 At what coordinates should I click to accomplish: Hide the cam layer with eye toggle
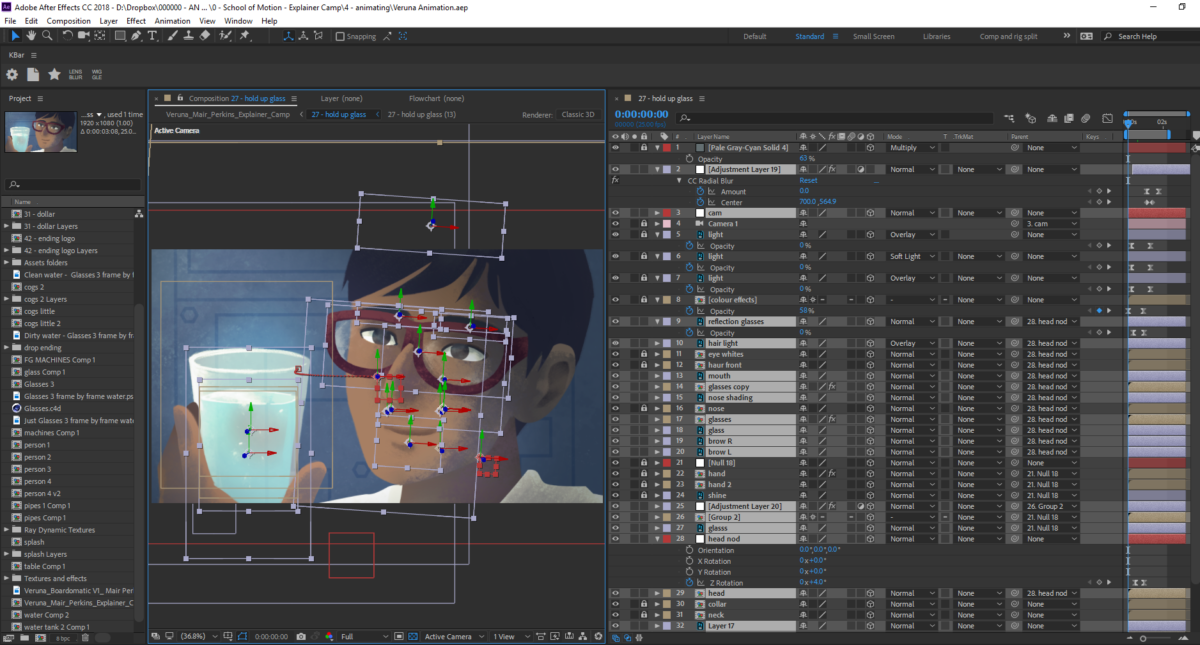616,213
